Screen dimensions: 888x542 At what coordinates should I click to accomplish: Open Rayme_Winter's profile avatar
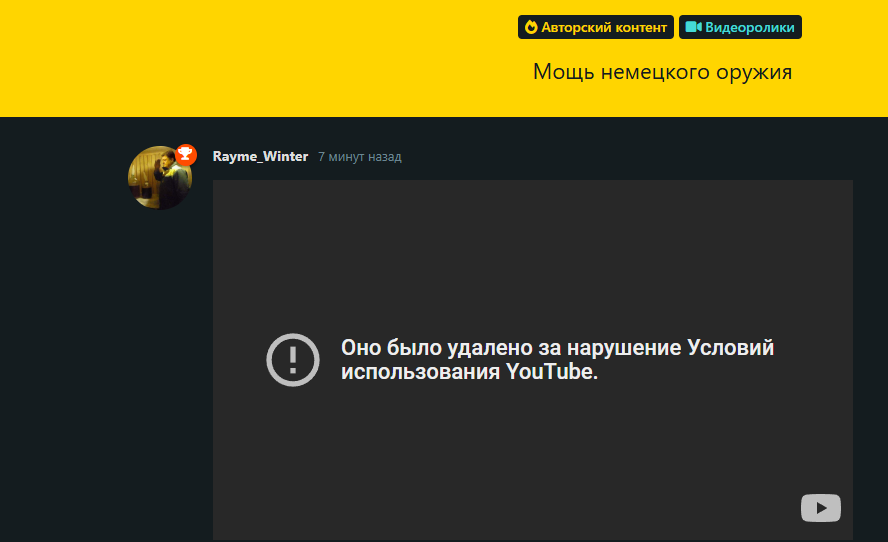tap(160, 178)
